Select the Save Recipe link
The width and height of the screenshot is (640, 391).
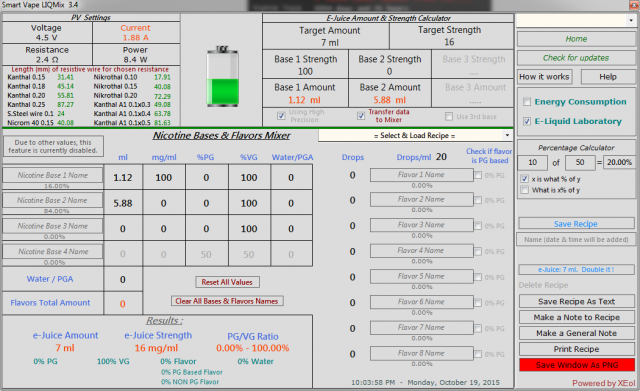click(576, 224)
